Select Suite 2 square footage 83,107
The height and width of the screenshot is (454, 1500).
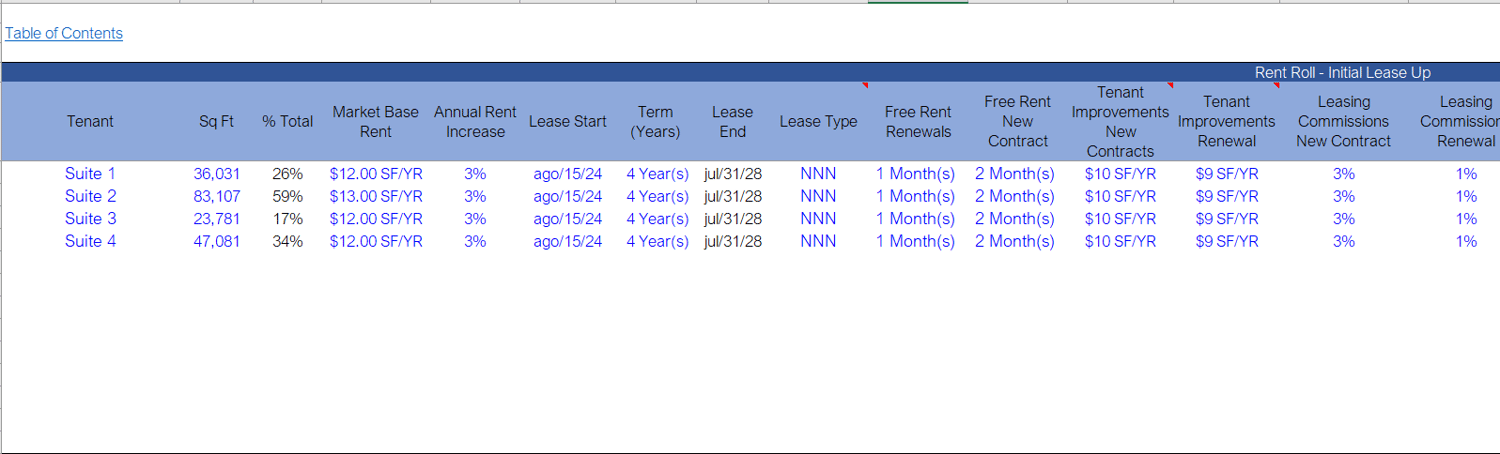click(217, 196)
